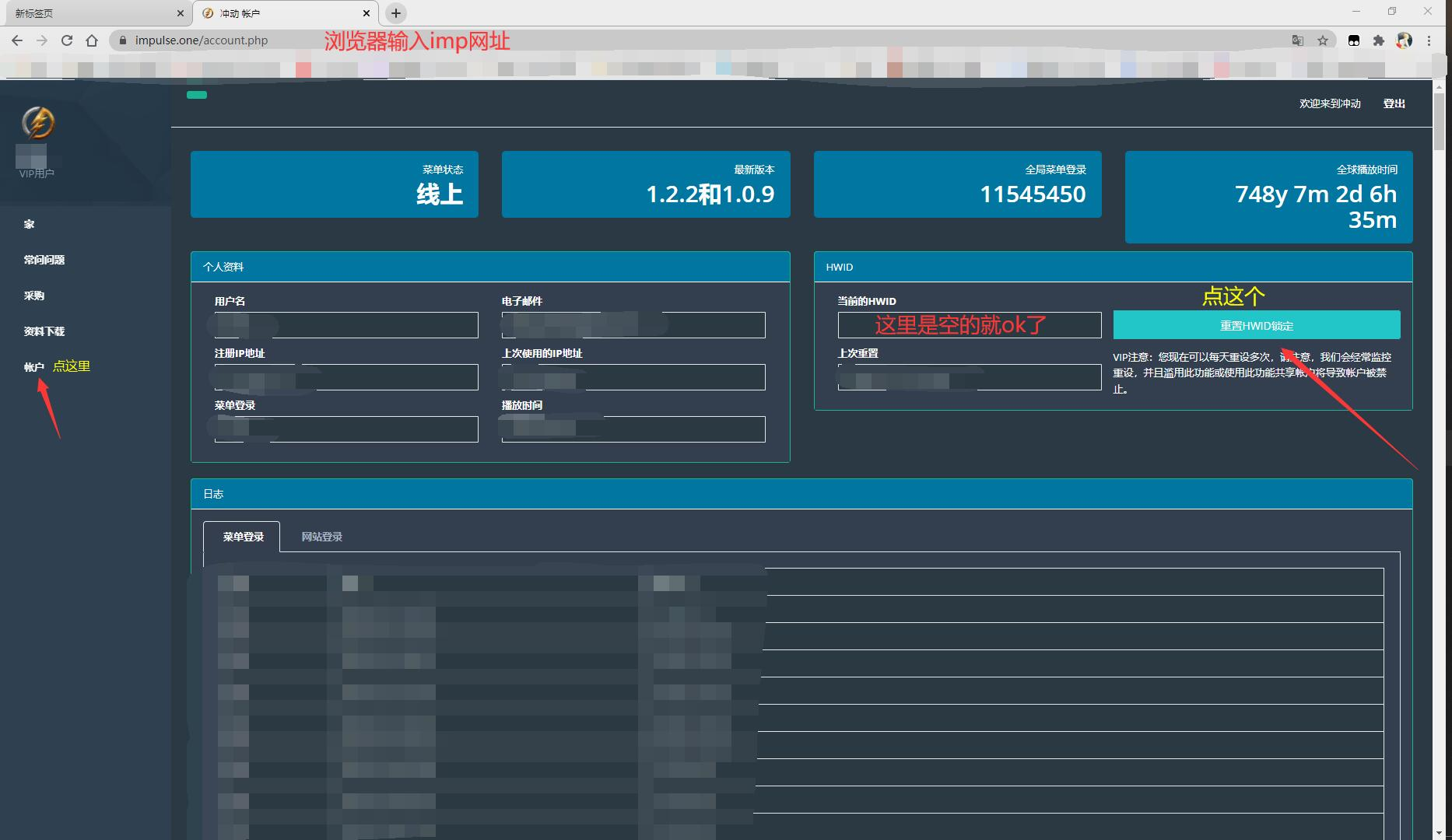Click the VIP用户 label under logo
1452x840 pixels.
click(x=37, y=173)
